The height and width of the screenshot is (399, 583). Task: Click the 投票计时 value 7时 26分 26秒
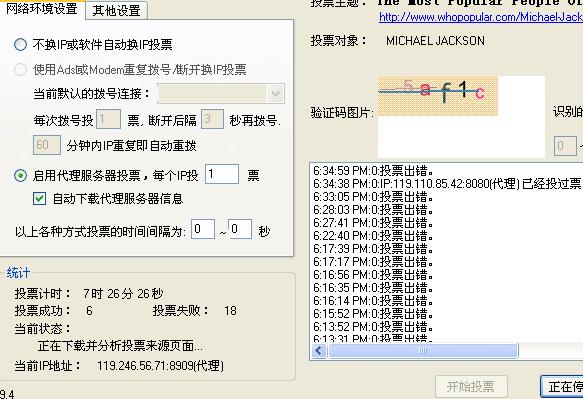point(123,294)
